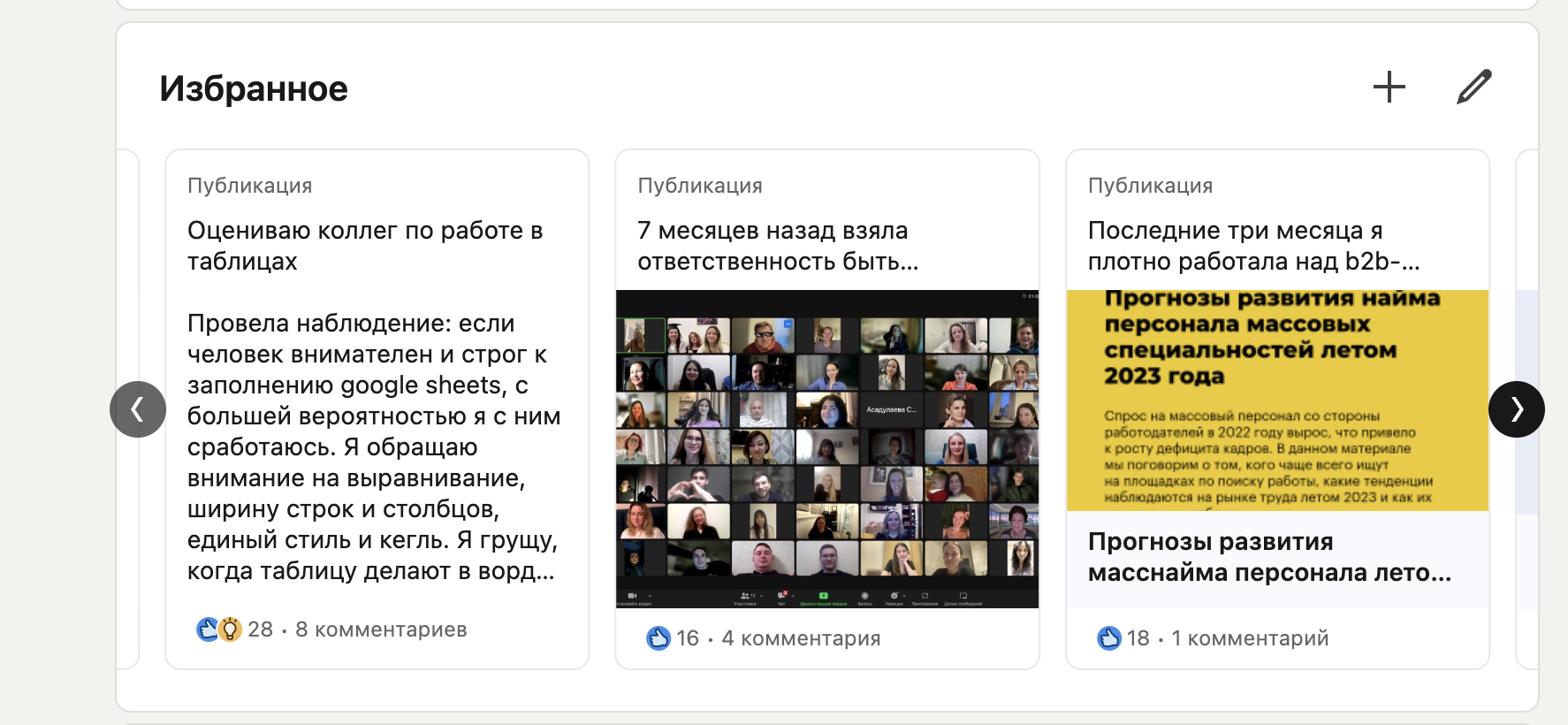Open post 7 месяцев назад взяла ответственность
The width and height of the screenshot is (1568, 725).
pyautogui.click(x=778, y=246)
